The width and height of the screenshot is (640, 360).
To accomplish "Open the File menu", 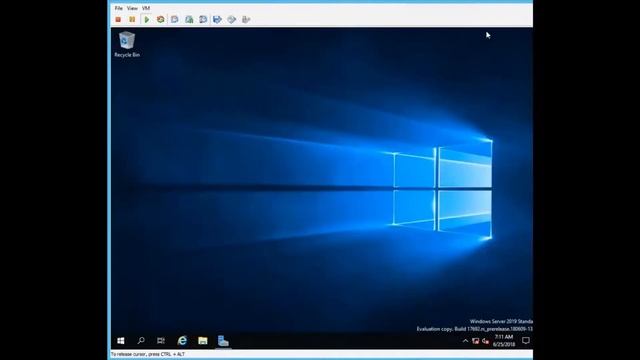I will pyautogui.click(x=118, y=8).
